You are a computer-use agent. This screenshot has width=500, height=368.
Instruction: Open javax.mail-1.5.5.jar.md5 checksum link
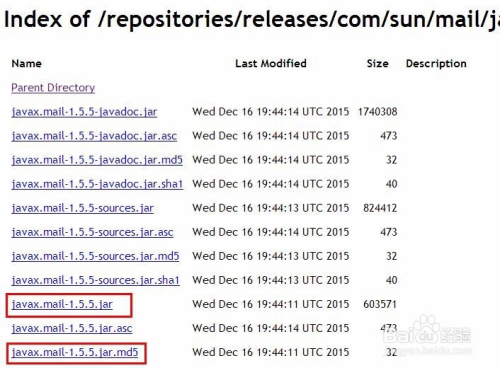75,353
